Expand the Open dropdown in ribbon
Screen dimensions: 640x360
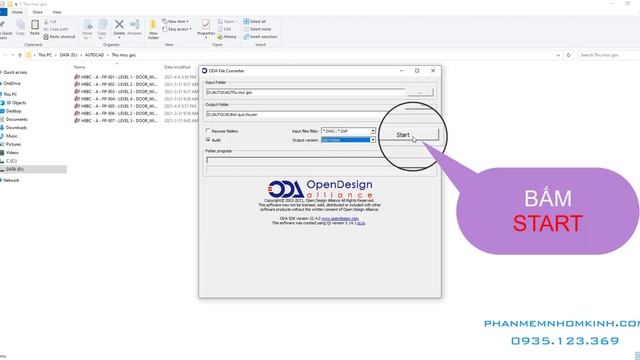coord(236,21)
